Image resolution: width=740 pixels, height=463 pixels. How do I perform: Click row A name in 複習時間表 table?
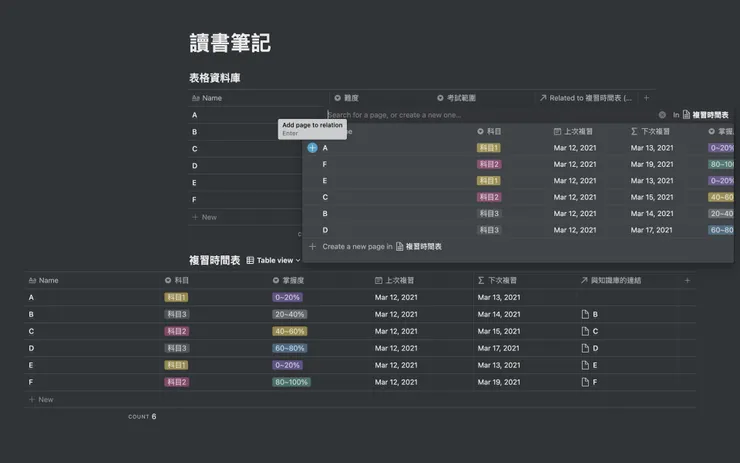point(31,297)
